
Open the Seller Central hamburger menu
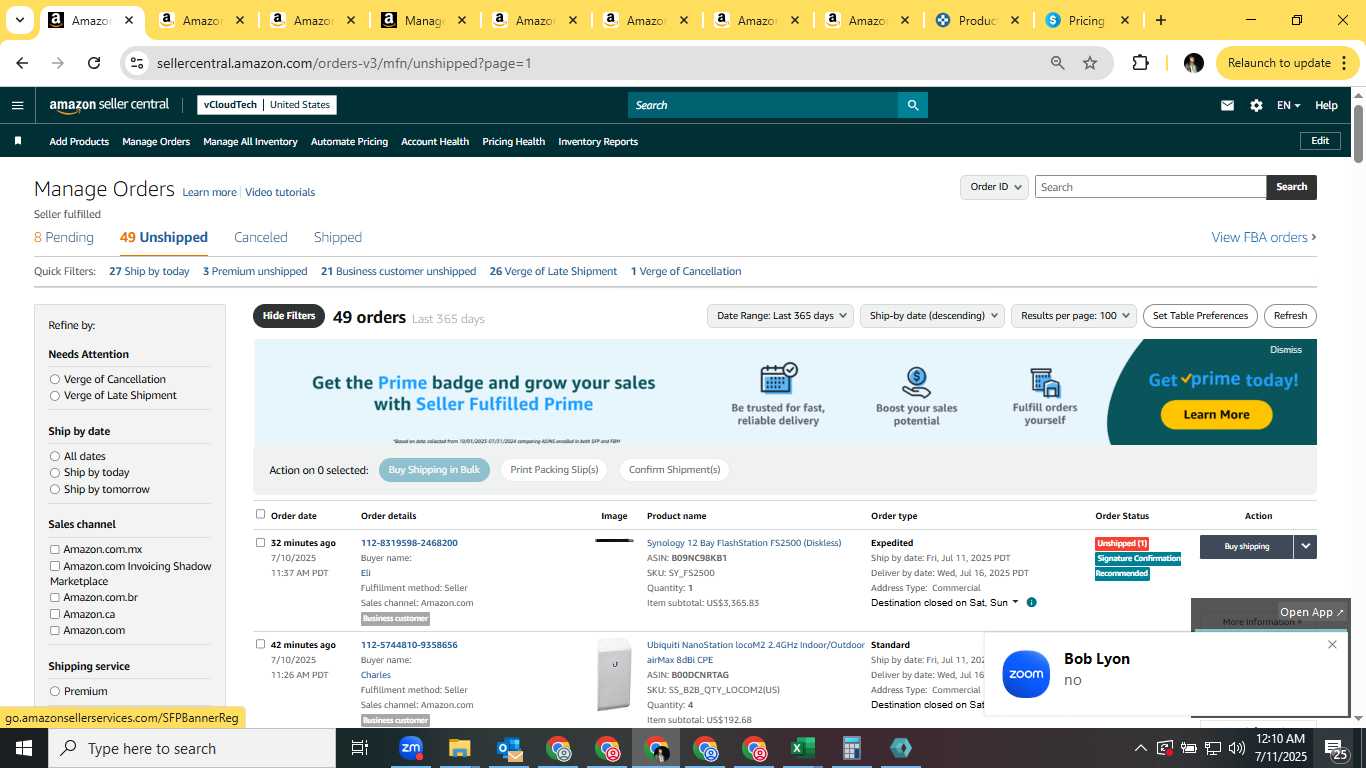point(17,105)
